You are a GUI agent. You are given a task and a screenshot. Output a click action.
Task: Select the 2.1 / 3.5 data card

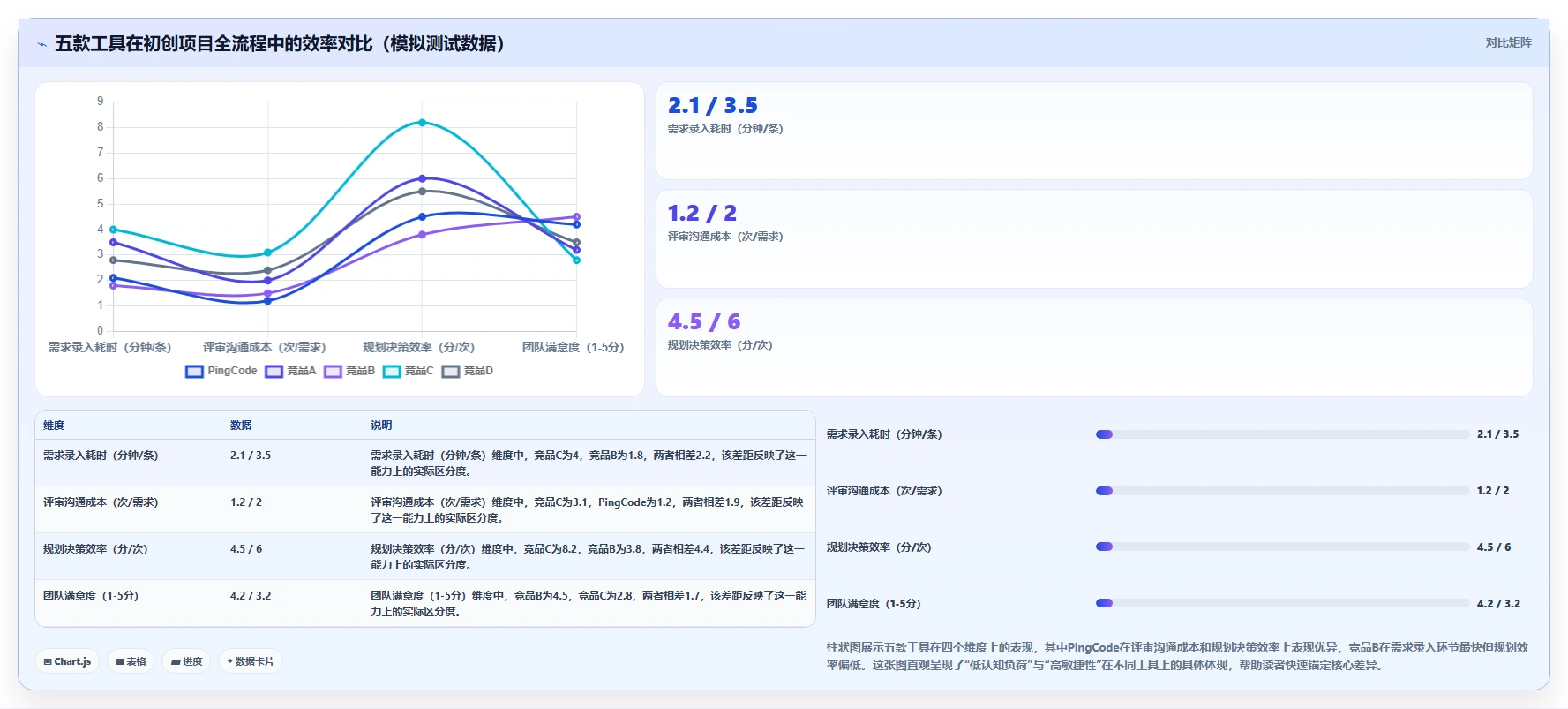pyautogui.click(x=1094, y=131)
